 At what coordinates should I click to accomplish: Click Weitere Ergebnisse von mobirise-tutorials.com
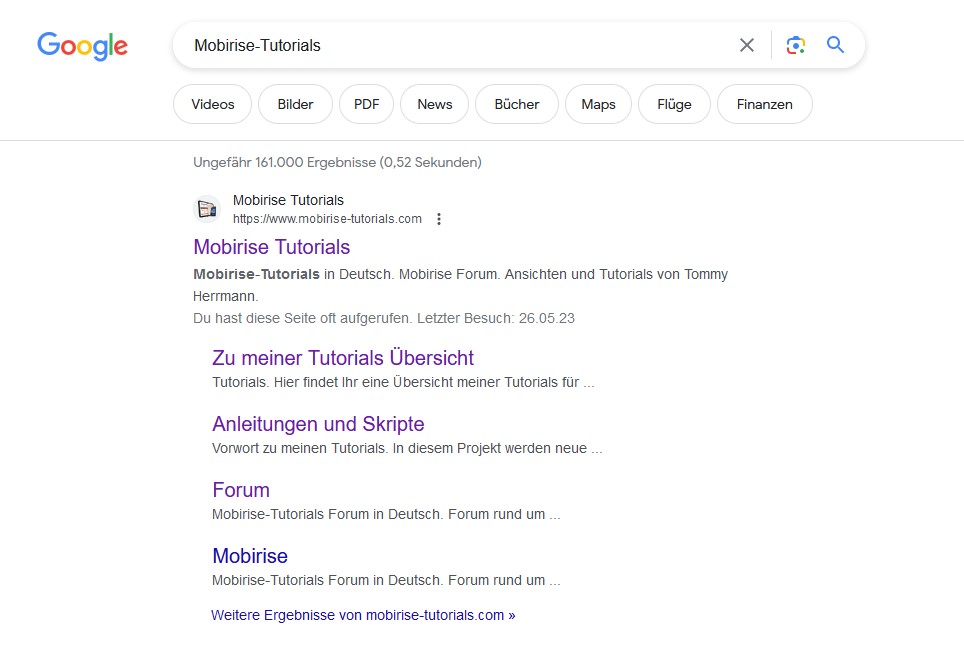363,615
